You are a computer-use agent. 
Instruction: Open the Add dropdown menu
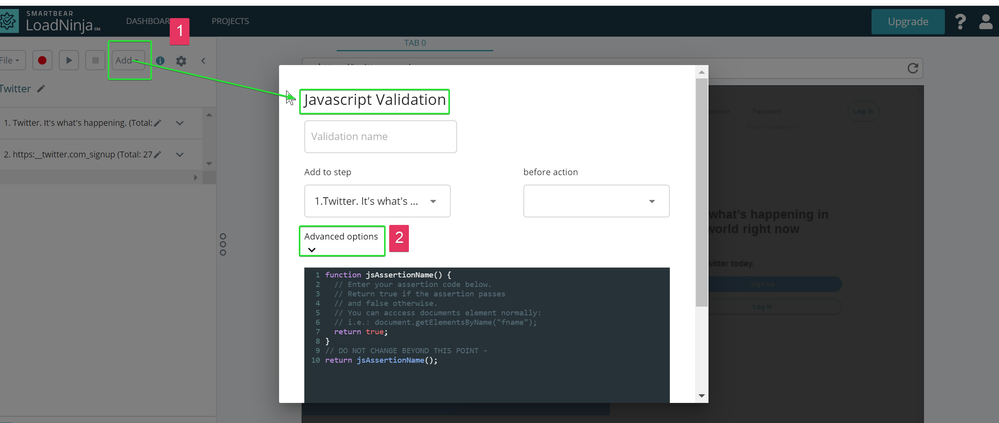point(126,60)
